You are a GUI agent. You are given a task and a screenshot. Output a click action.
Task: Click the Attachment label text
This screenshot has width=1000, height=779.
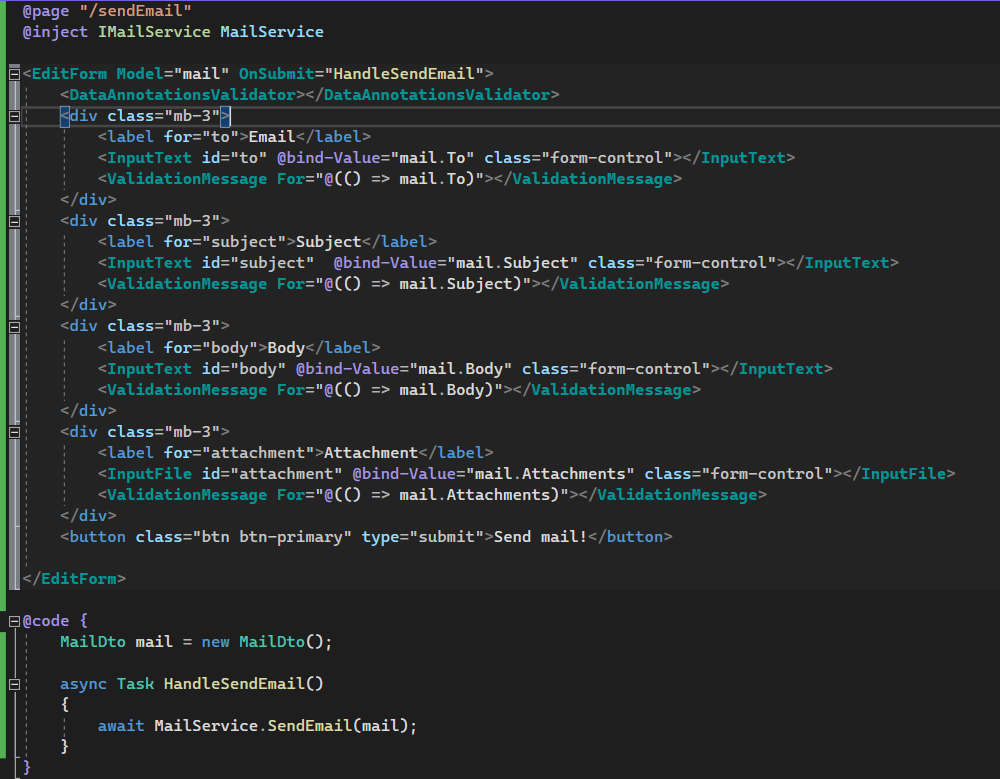pyautogui.click(x=371, y=454)
